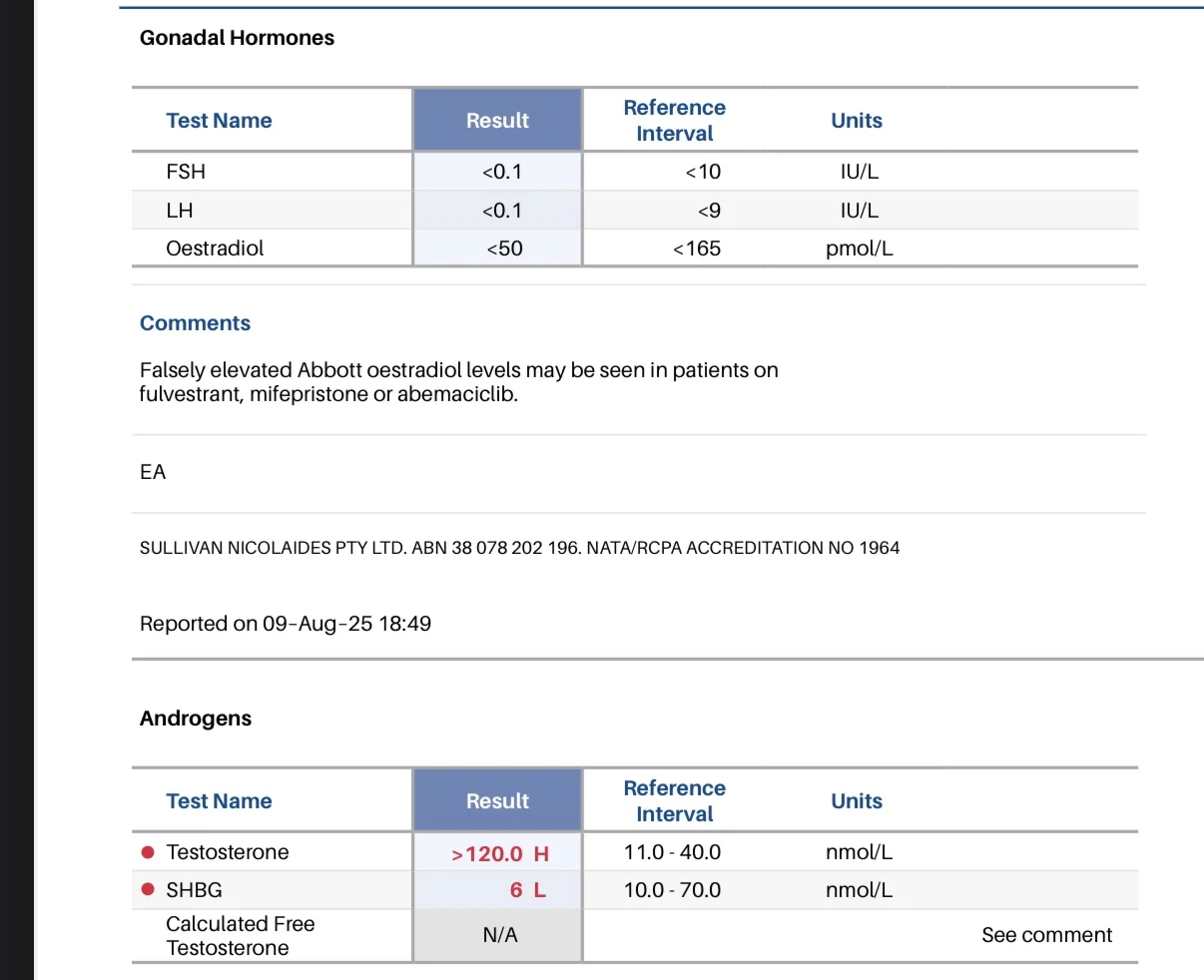Click the Comments heading
This screenshot has height=980, width=1204.
click(x=195, y=323)
